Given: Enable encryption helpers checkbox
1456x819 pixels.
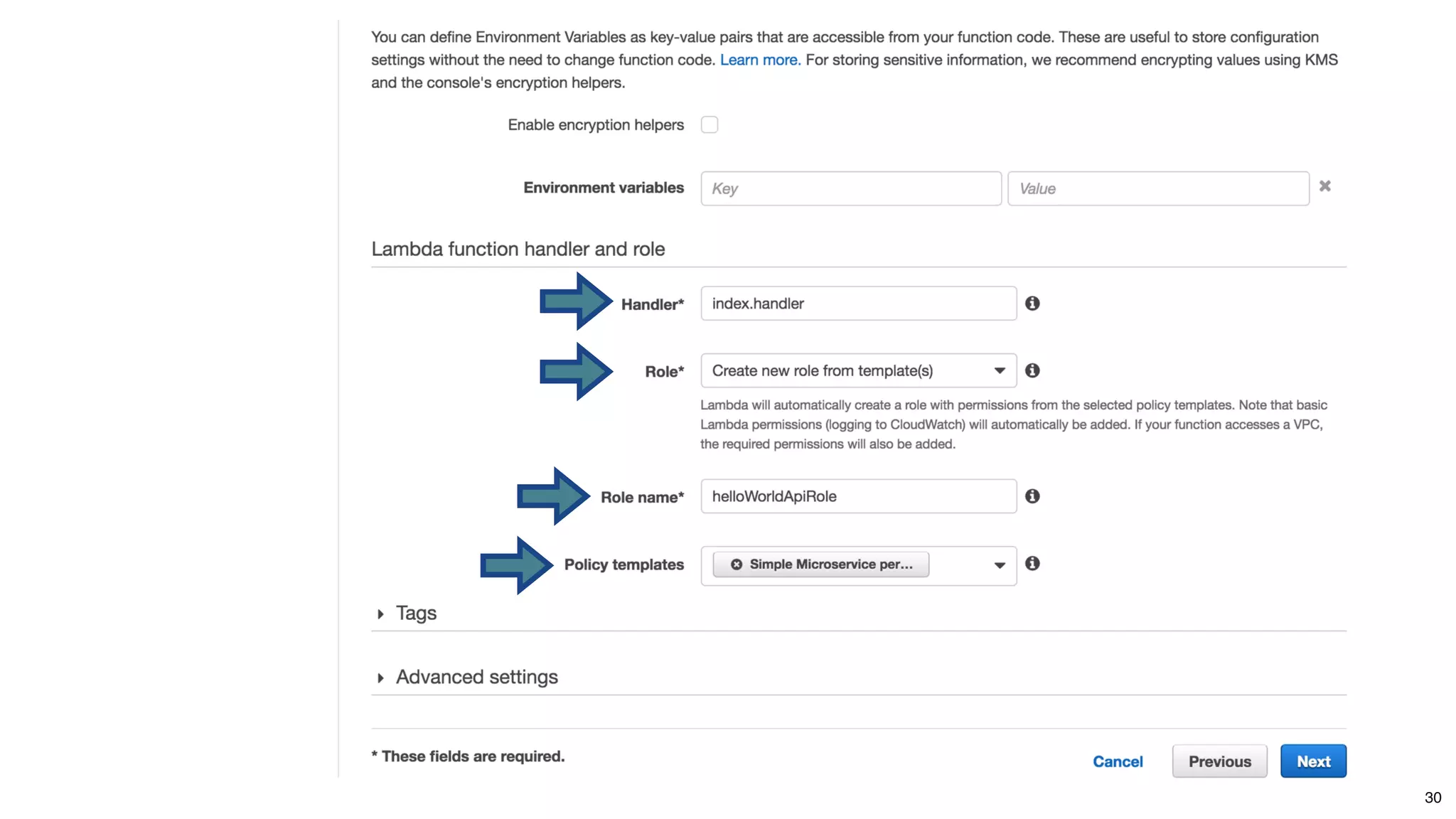Looking at the screenshot, I should pos(709,125).
